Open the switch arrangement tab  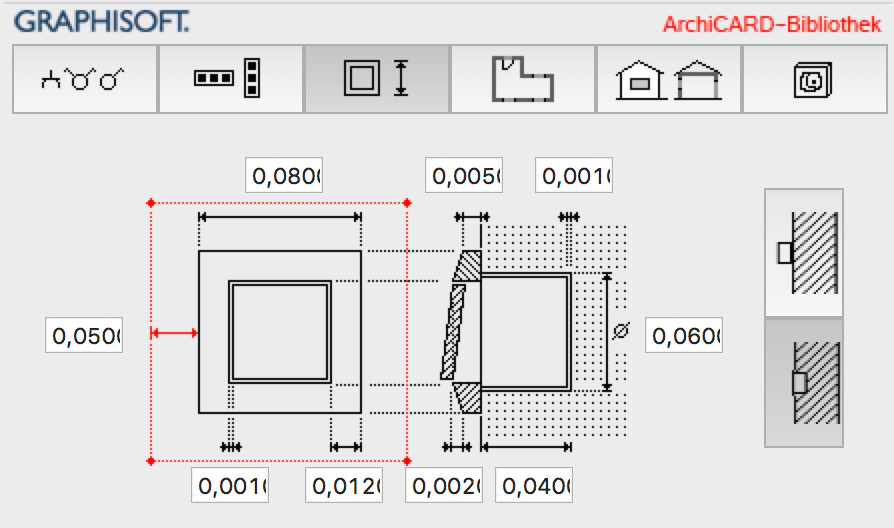[x=231, y=79]
